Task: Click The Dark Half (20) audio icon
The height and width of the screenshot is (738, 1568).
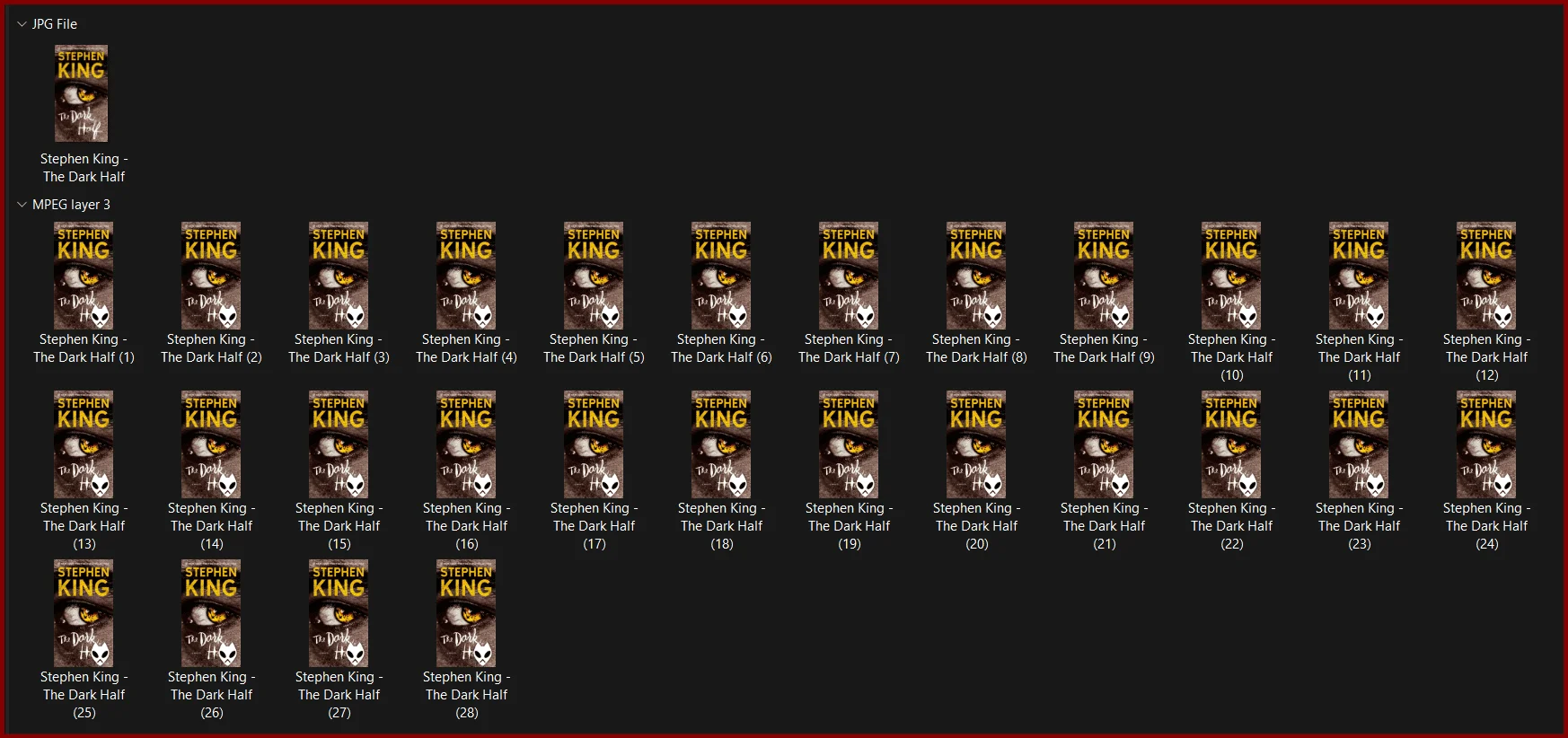Action: 976,444
